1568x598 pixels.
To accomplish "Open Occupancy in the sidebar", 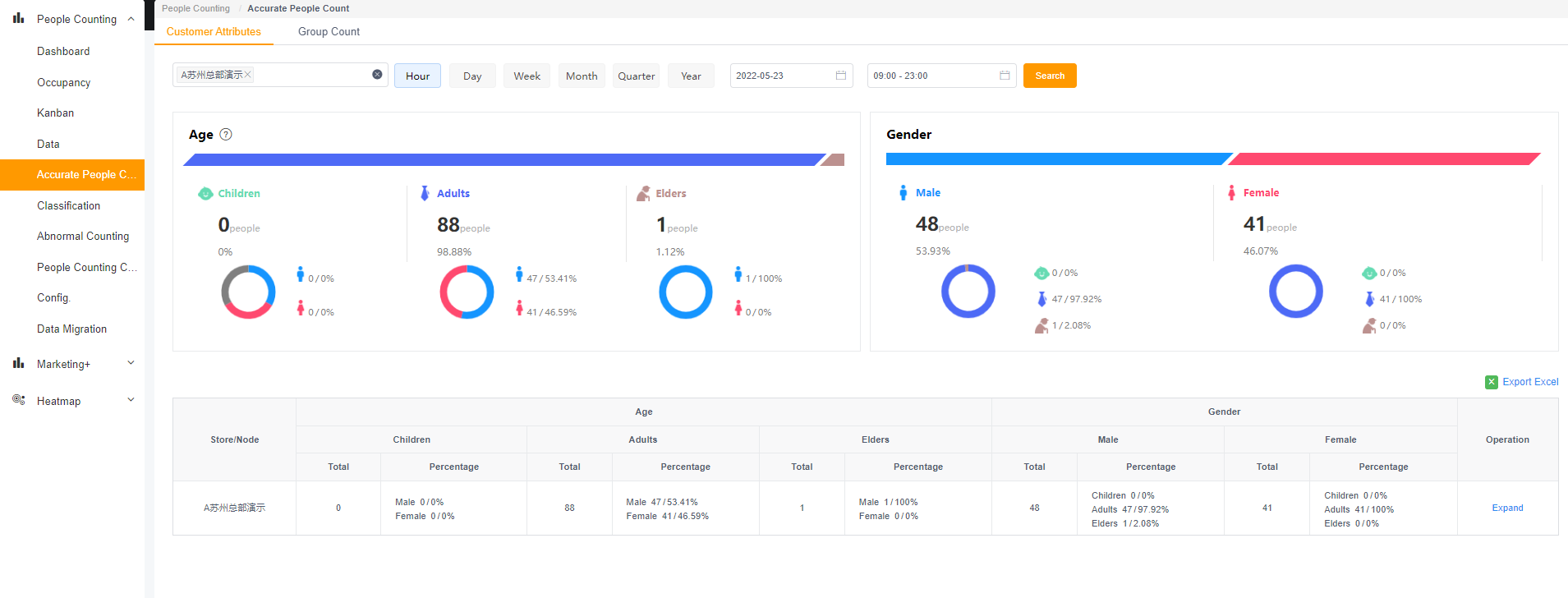I will point(63,82).
